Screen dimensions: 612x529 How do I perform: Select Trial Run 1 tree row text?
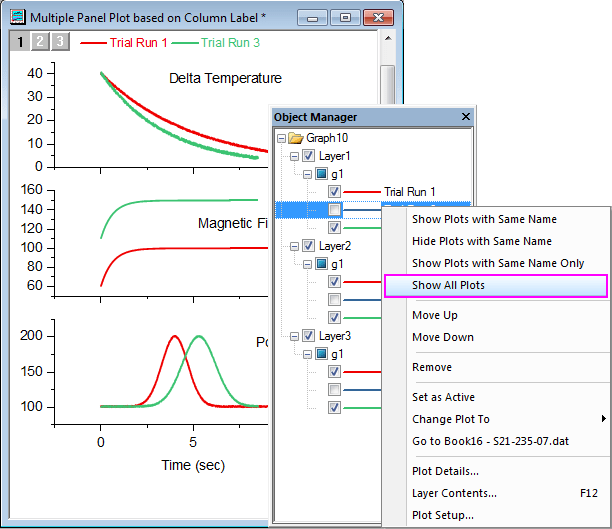click(409, 192)
